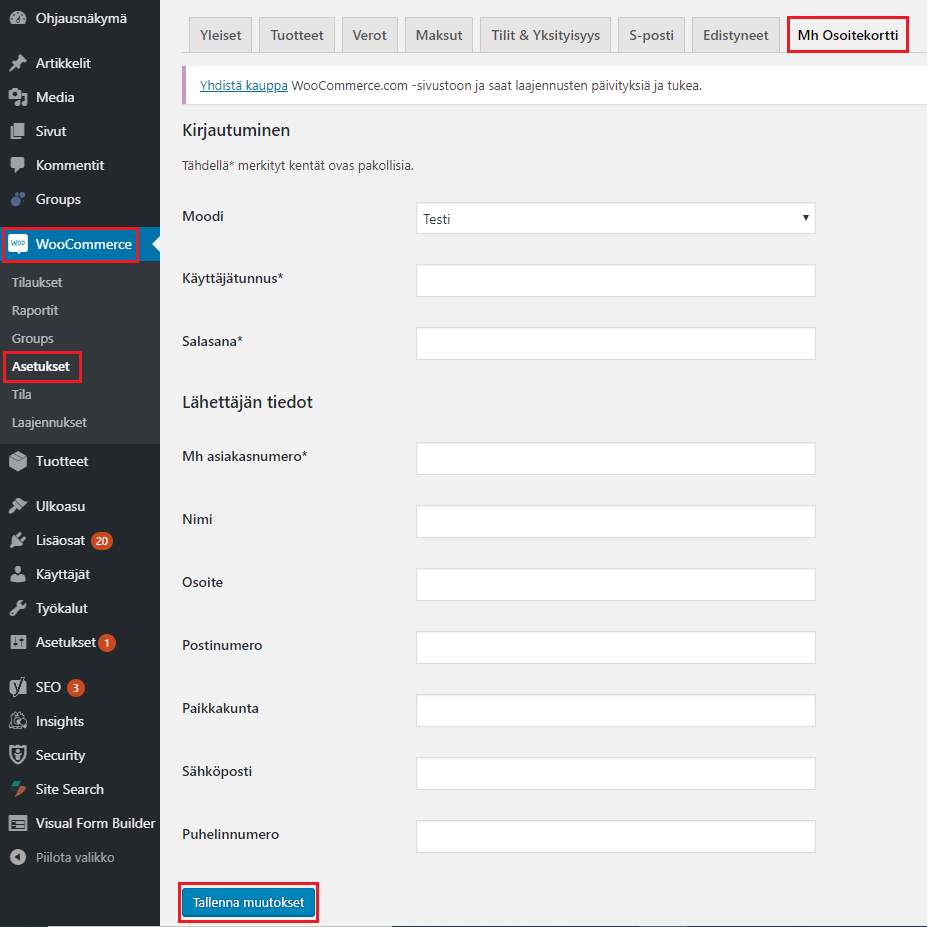Select the S-posti tab

(x=652, y=35)
